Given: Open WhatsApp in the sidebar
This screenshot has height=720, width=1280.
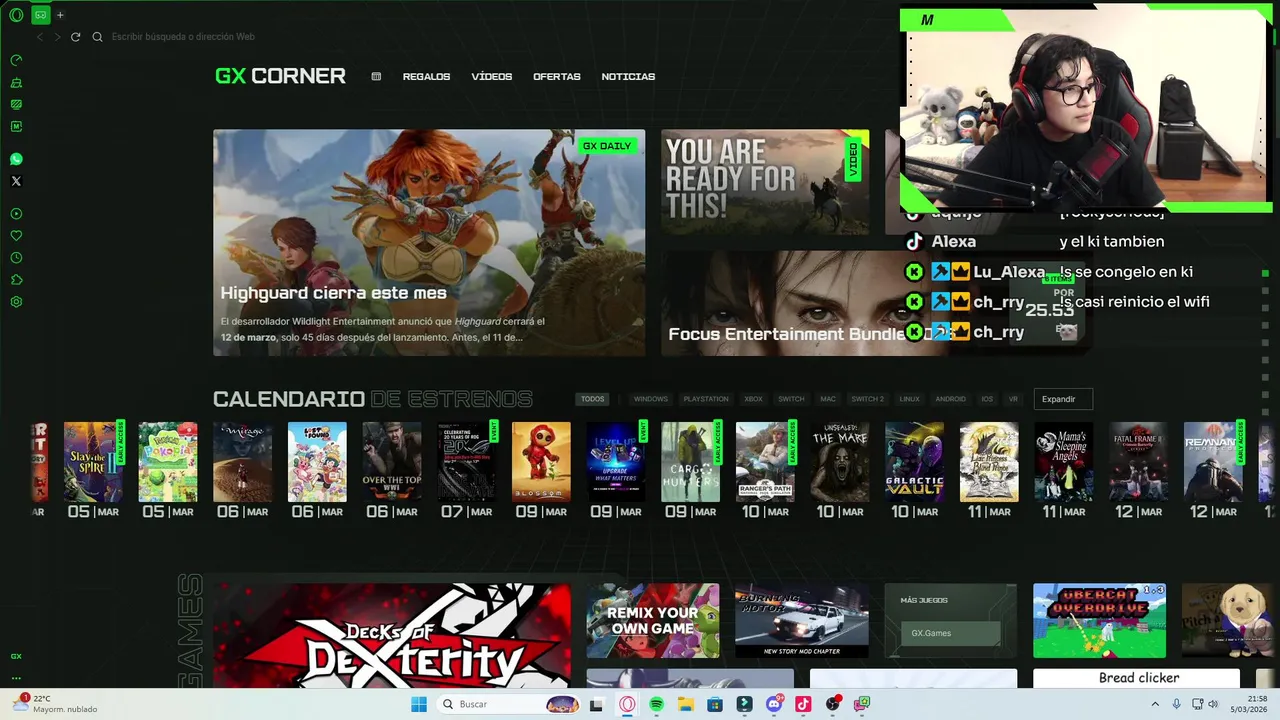Looking at the screenshot, I should click(x=16, y=159).
